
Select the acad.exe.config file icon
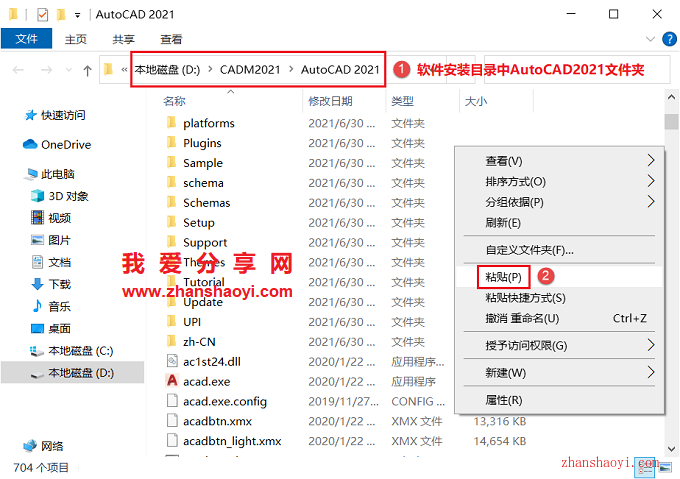tap(172, 401)
